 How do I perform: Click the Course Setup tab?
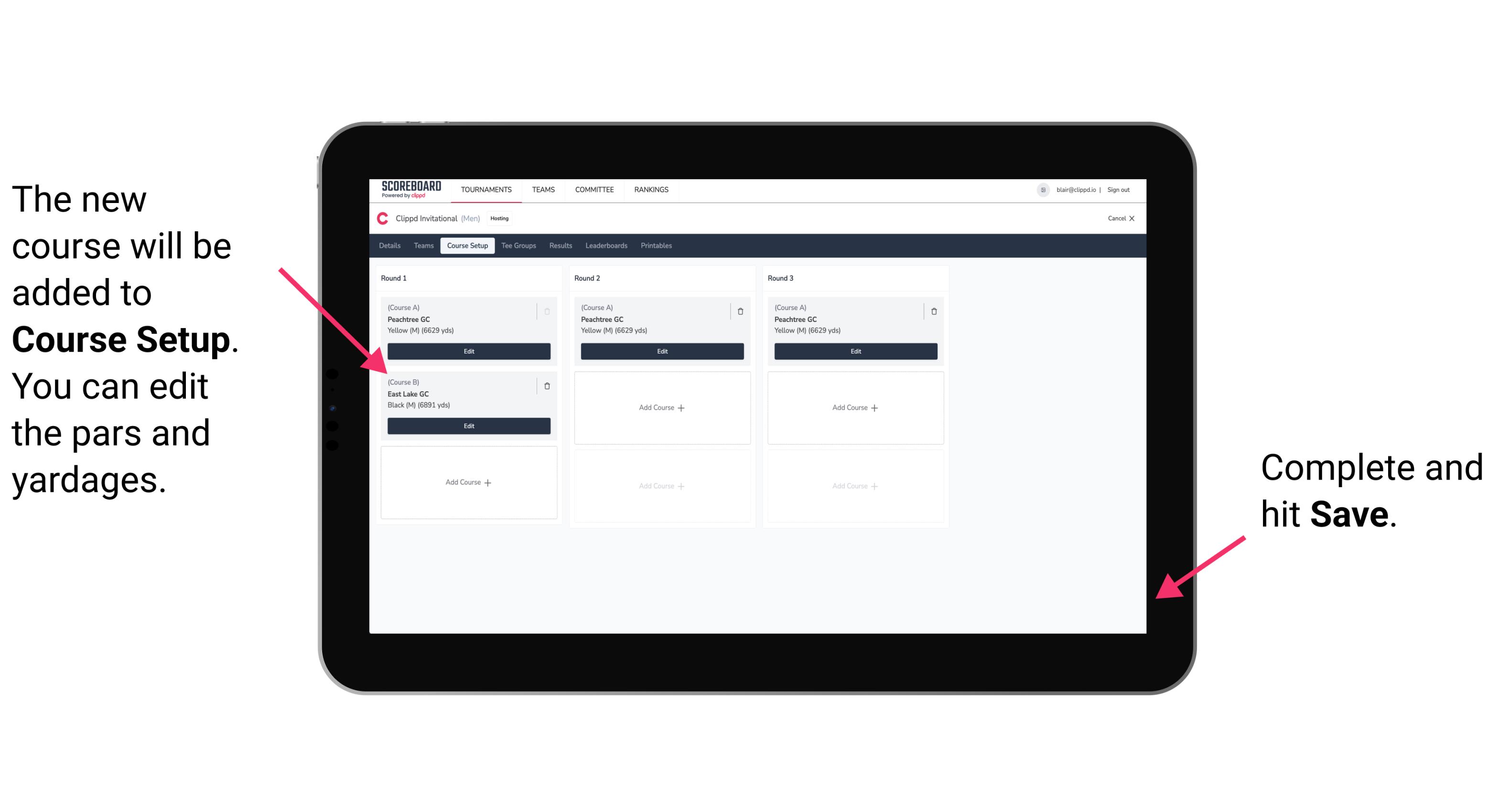(468, 246)
